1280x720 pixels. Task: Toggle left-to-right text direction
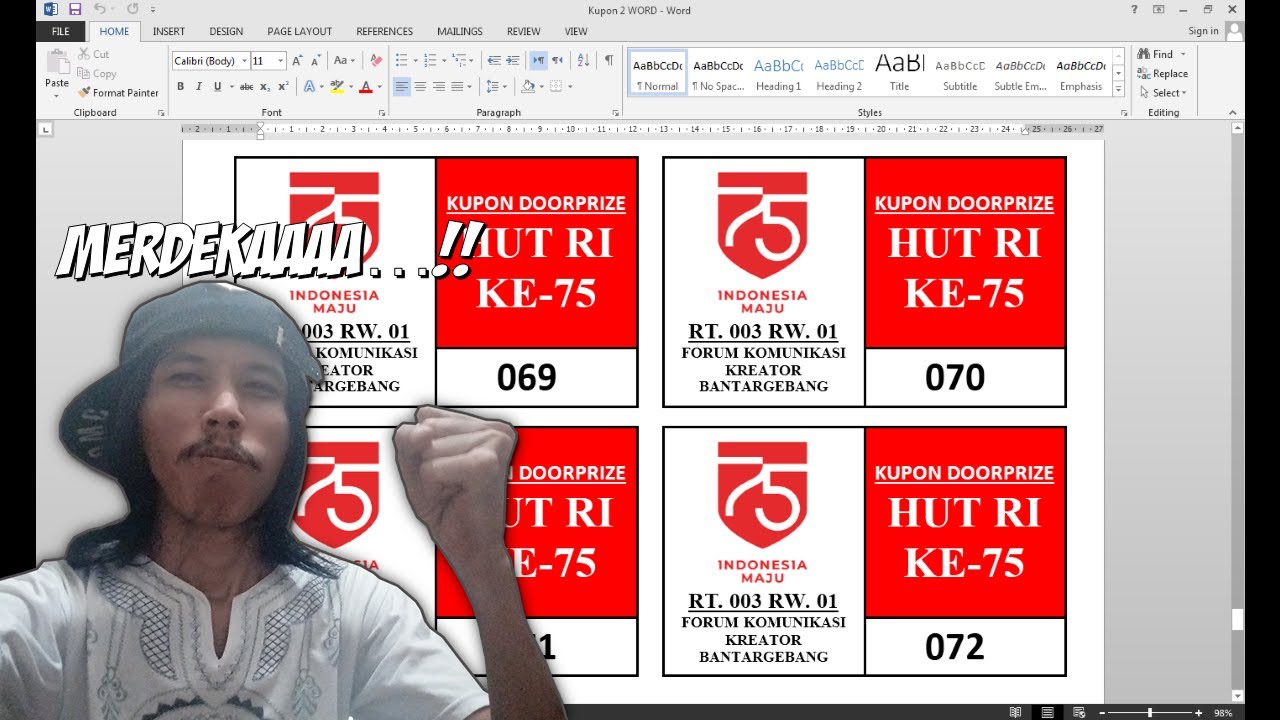(x=538, y=61)
